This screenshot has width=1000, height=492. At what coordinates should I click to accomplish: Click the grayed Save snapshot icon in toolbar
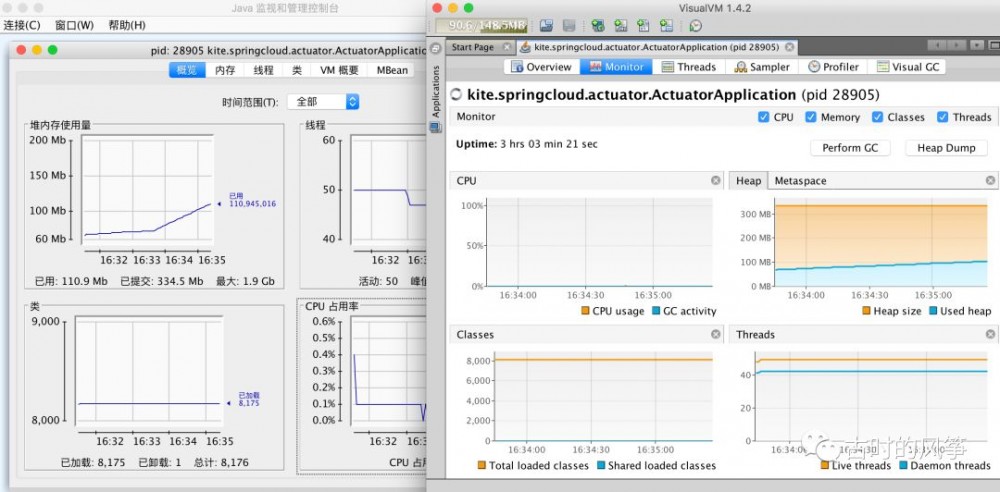569,26
